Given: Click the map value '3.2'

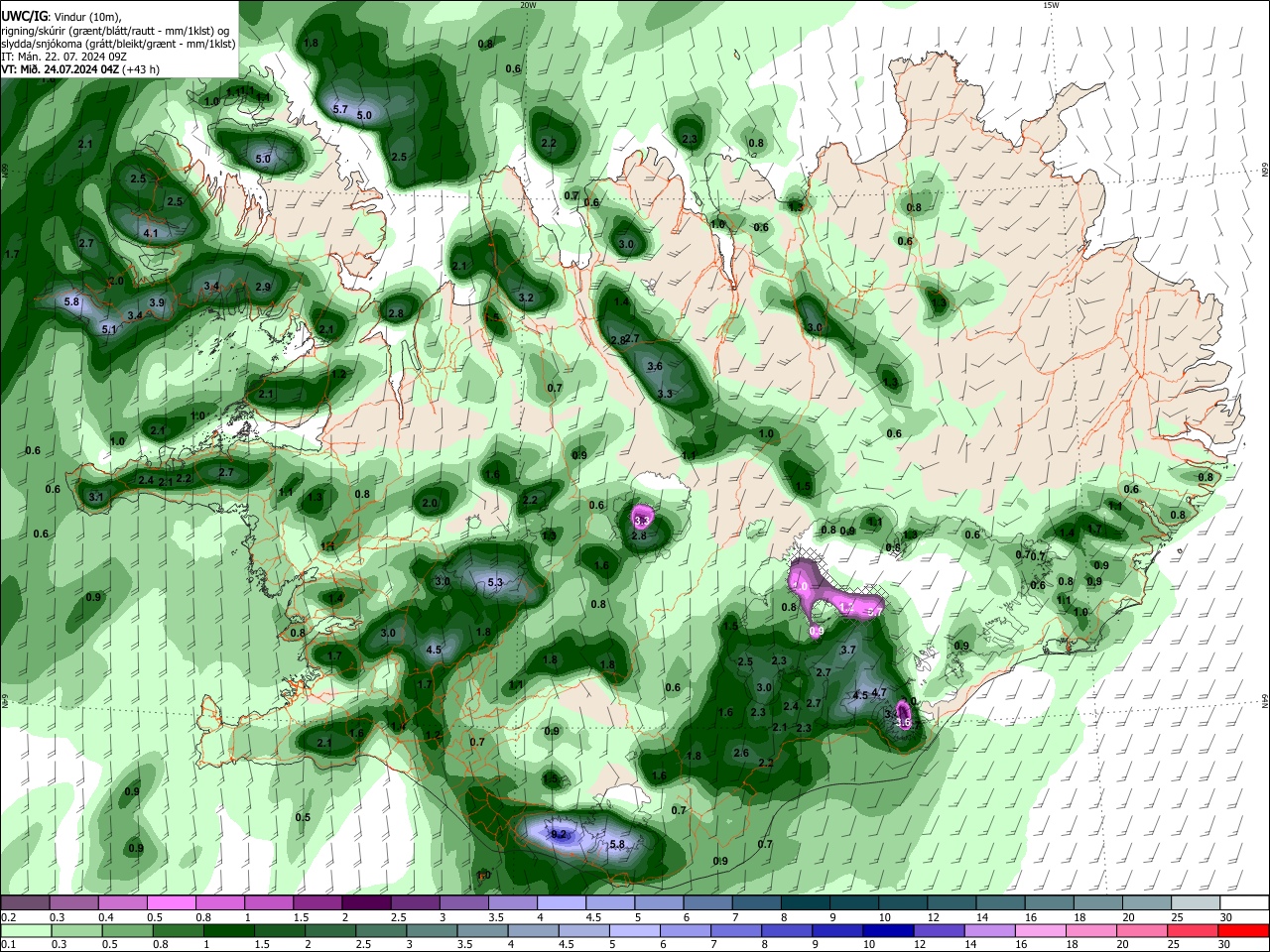Looking at the screenshot, I should click(526, 298).
